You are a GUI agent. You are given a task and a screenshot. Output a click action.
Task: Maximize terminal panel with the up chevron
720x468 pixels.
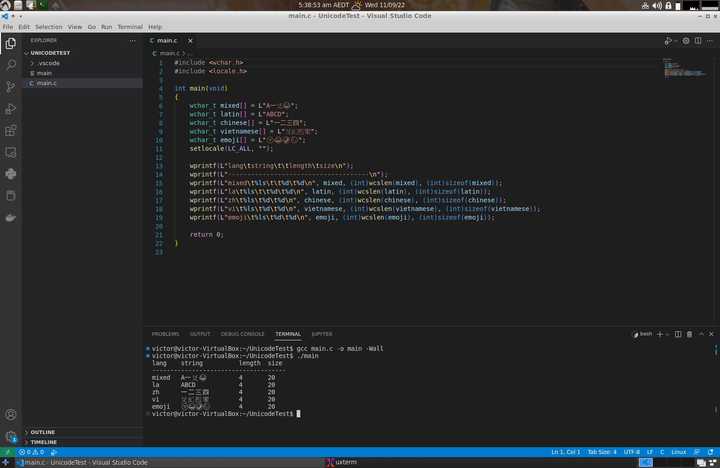(701, 334)
